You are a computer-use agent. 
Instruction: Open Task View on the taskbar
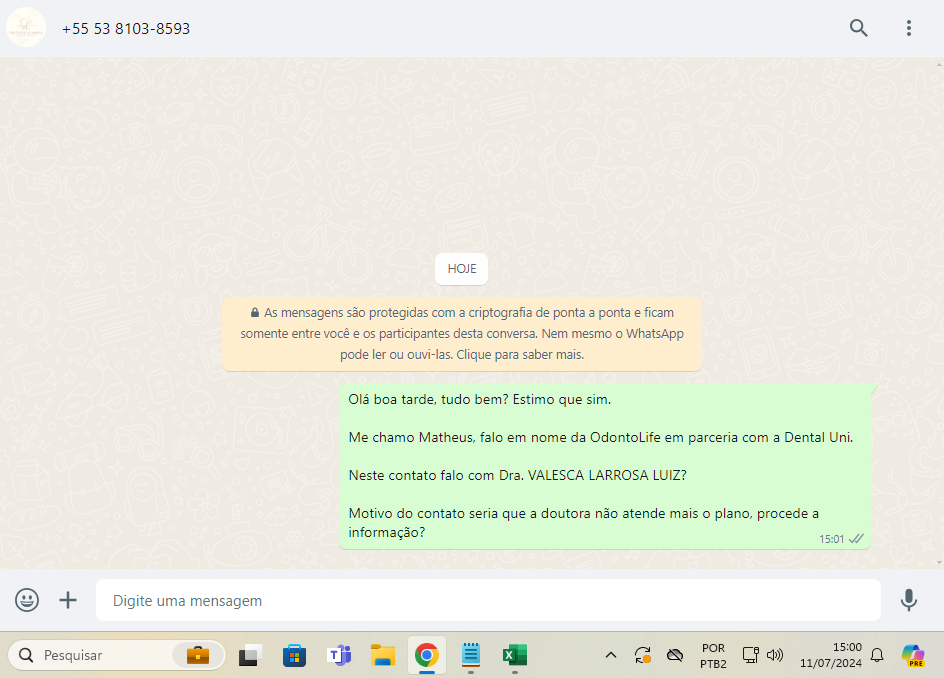[250, 655]
